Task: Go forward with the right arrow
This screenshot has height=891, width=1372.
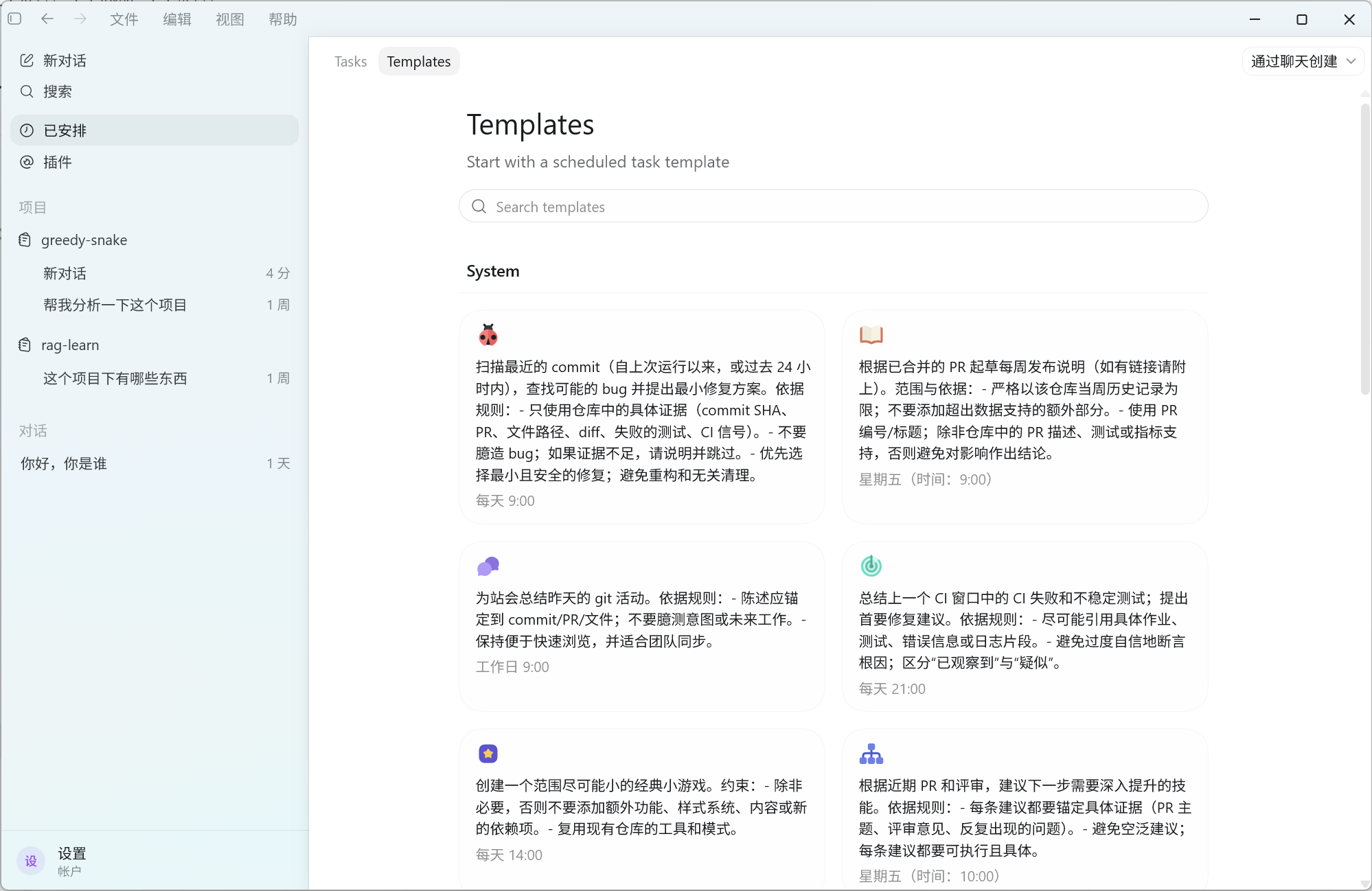Action: 80,19
